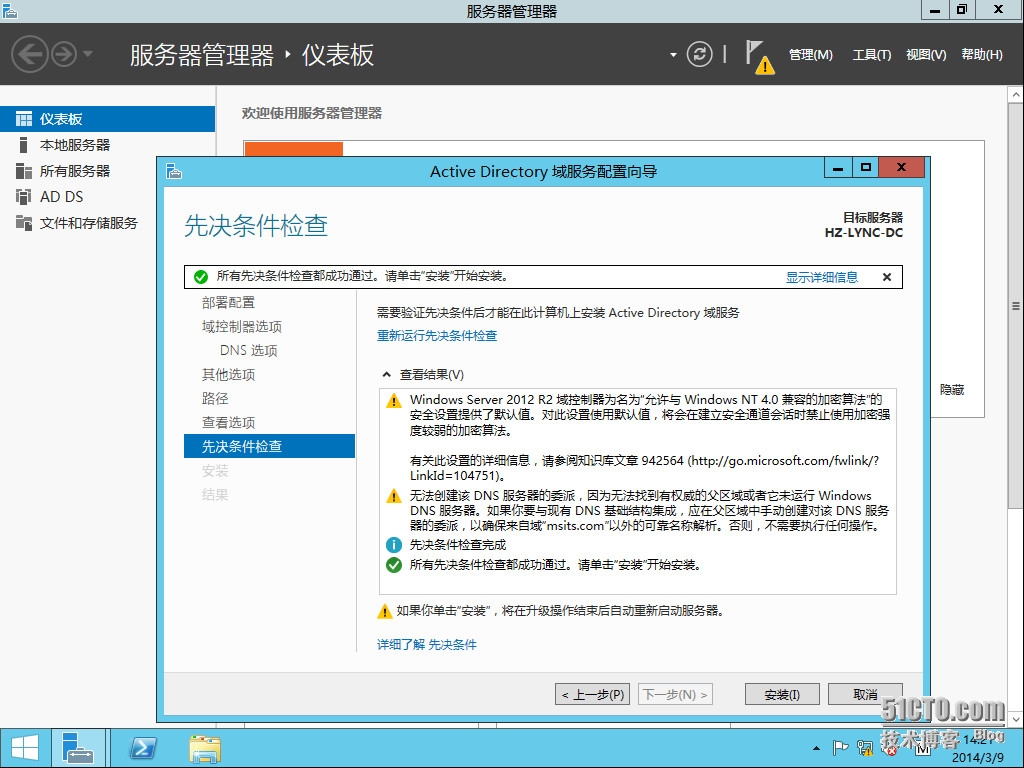Click the Action Center flag in the system tray

coord(840,748)
